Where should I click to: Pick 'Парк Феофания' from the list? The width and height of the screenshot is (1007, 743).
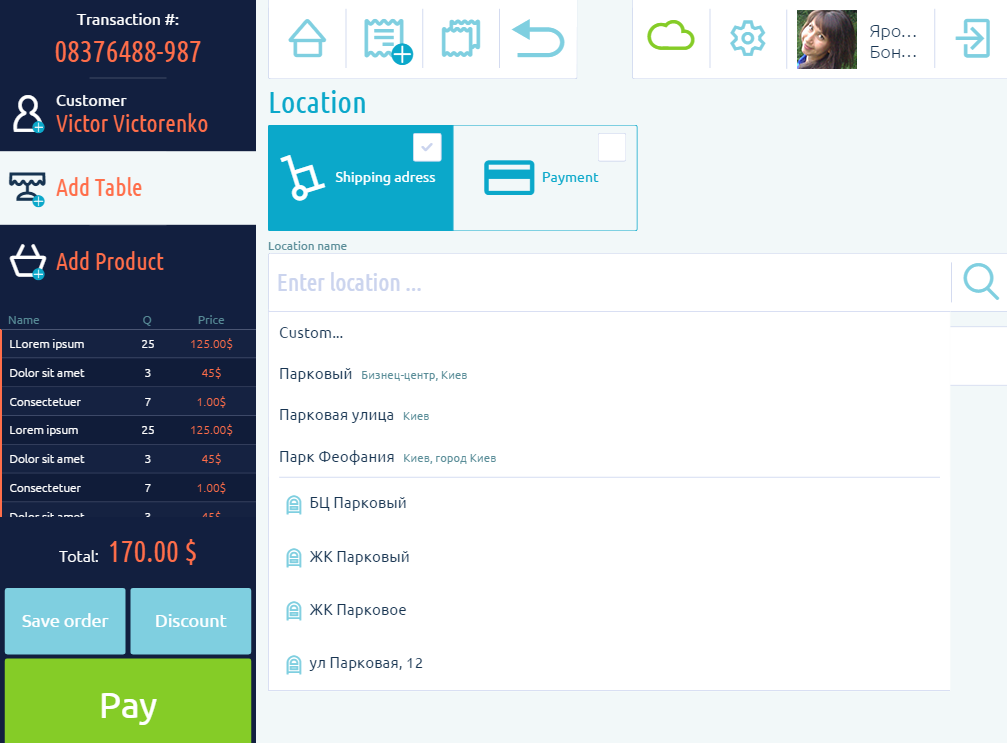point(337,457)
